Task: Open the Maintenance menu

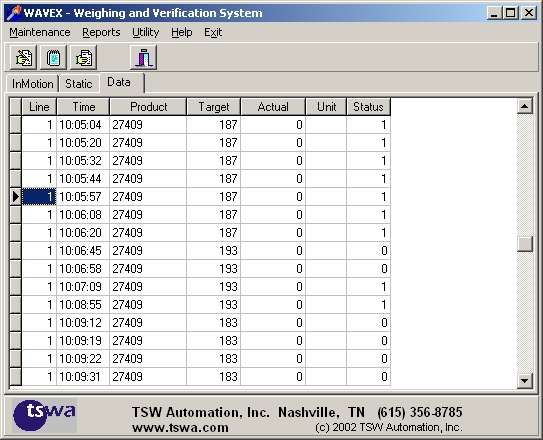Action: coord(40,32)
